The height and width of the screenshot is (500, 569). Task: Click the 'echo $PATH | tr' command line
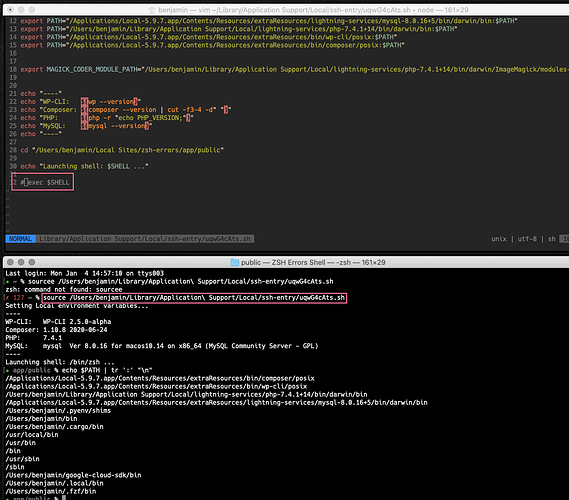pyautogui.click(x=107, y=370)
